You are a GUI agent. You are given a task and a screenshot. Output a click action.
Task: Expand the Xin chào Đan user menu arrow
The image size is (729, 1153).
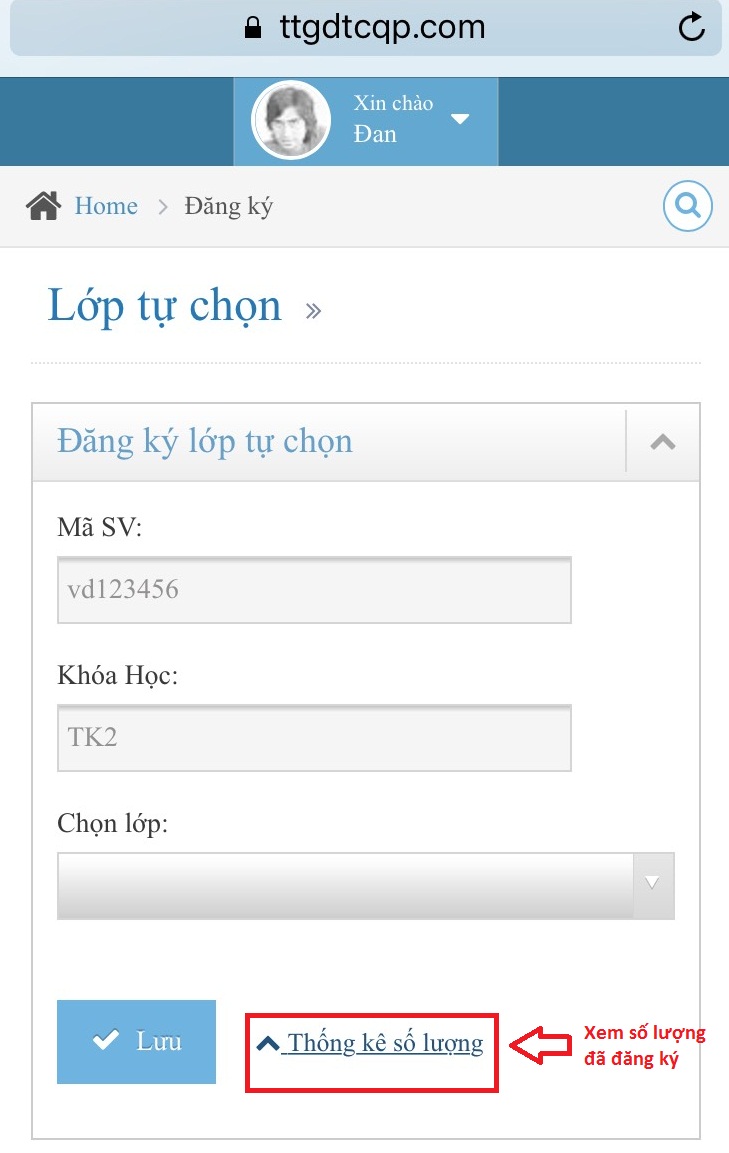coord(460,119)
